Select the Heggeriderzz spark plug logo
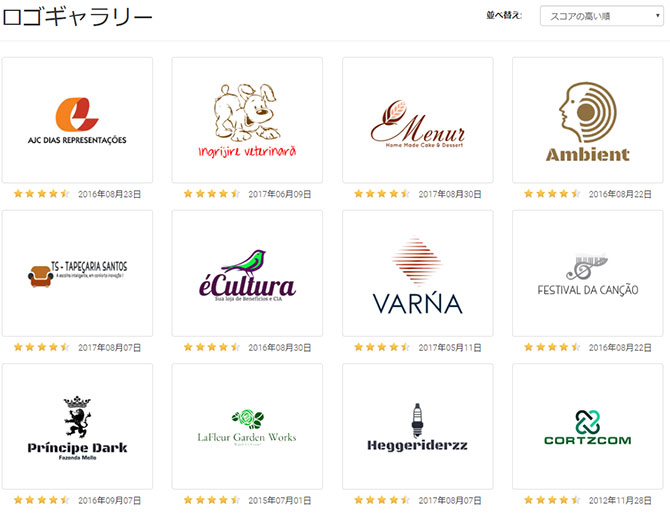Screen dimensions: 670x515 pyautogui.click(x=417, y=426)
